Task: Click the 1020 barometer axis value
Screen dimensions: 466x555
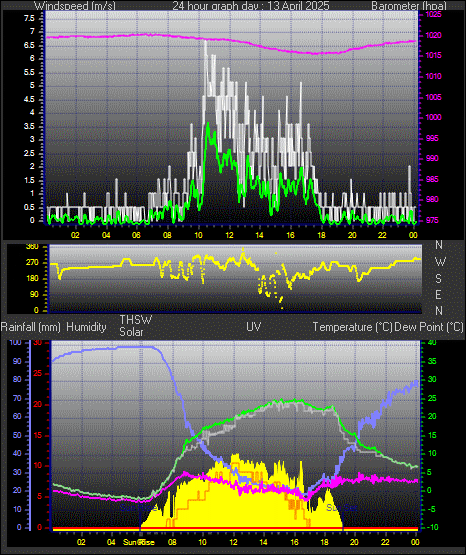Action: tap(433, 35)
